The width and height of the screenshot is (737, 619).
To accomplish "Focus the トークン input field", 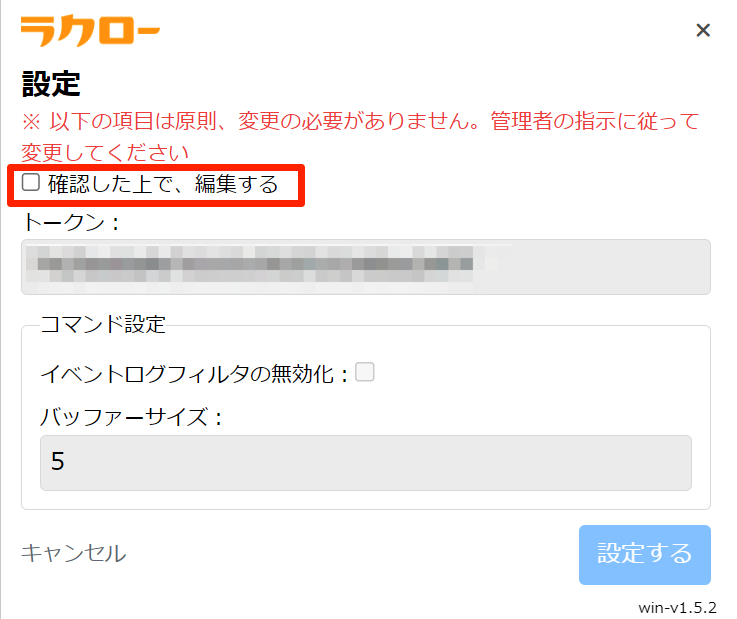I will tap(365, 266).
